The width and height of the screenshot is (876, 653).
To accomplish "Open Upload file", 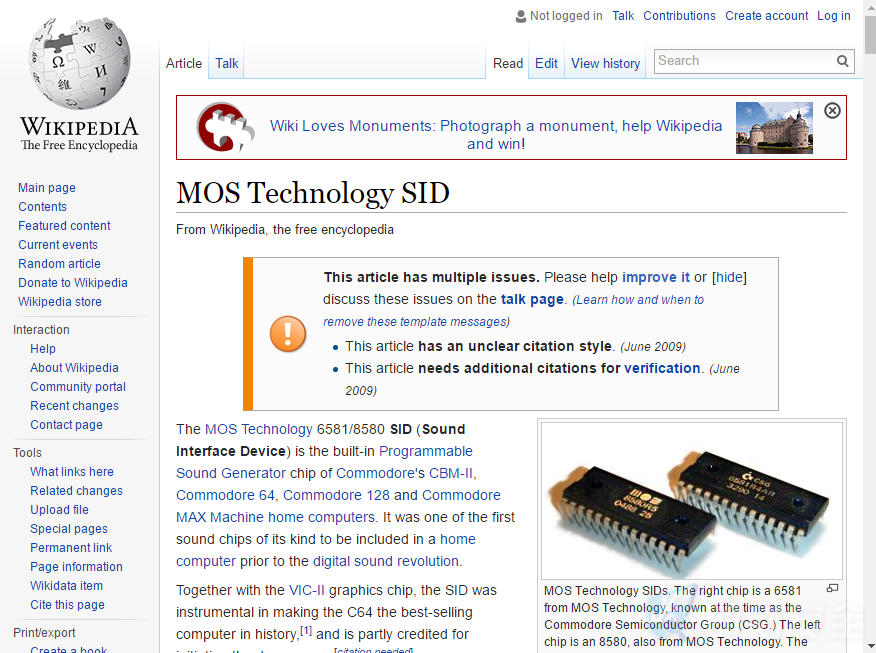I will tap(59, 509).
